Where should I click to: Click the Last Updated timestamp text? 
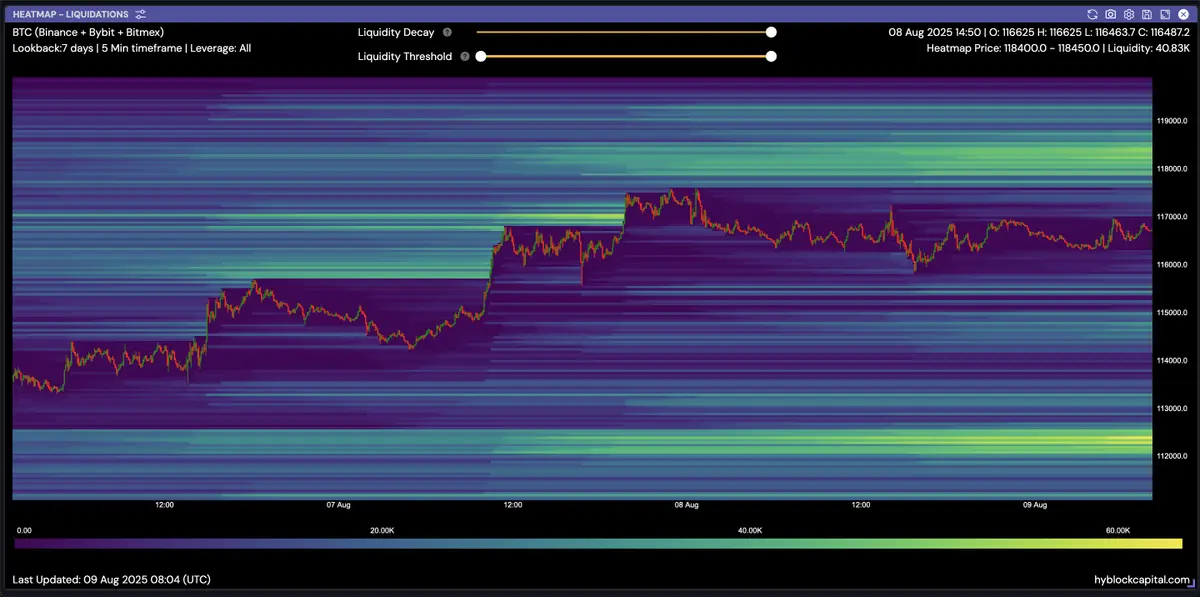point(111,579)
